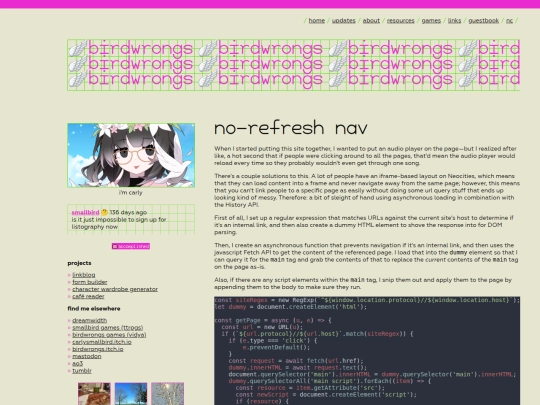Open smallbird games (ttrpgs) link
The image size is (540, 405).
(107, 328)
